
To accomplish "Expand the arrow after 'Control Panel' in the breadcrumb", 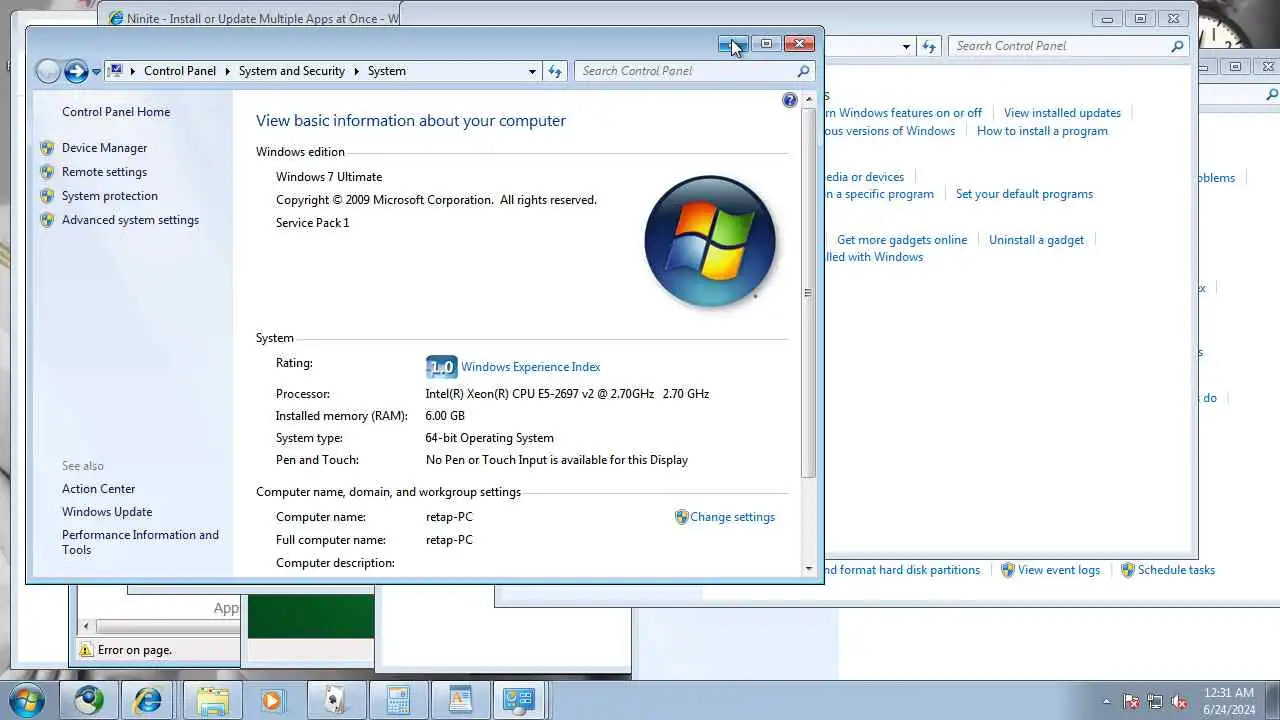I will pos(227,71).
